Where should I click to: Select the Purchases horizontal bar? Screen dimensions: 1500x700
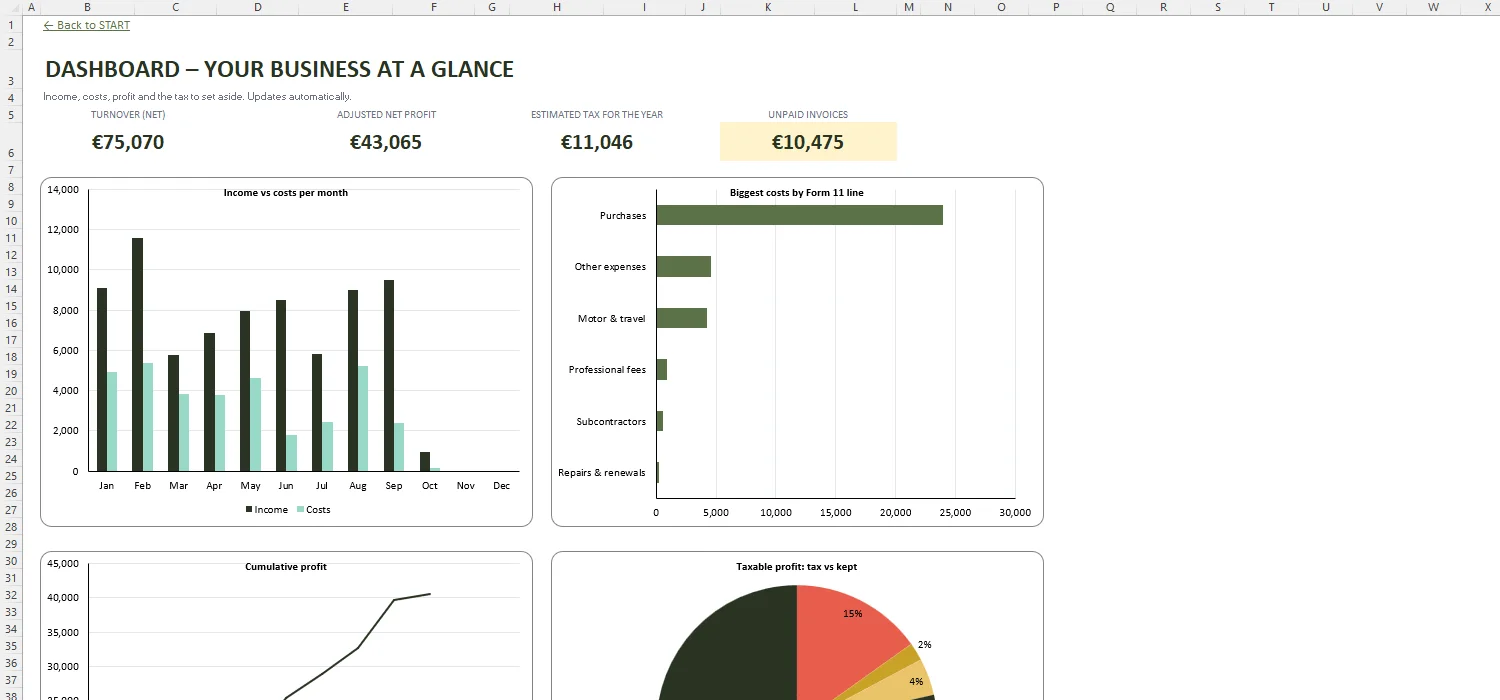pyautogui.click(x=800, y=215)
